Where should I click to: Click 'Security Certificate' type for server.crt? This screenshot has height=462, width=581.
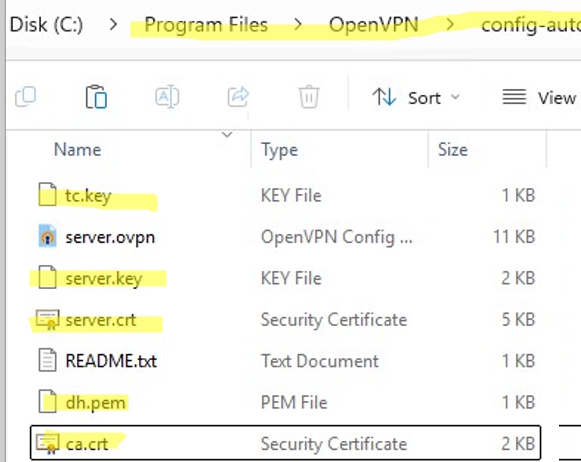pos(334,320)
